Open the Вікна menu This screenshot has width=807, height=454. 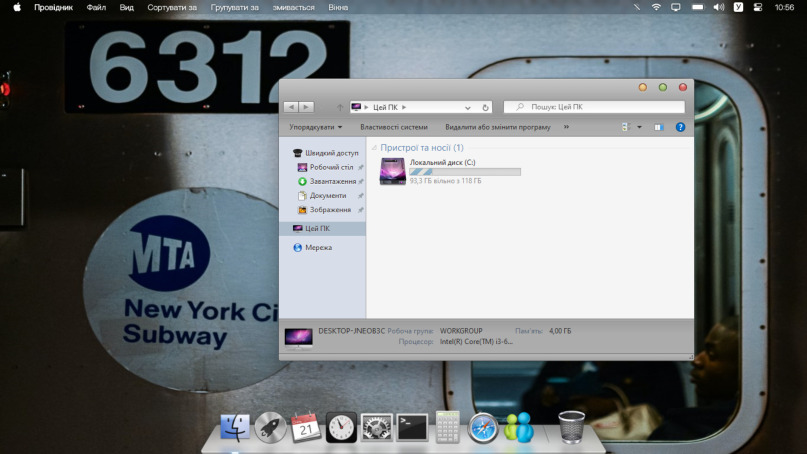pyautogui.click(x=338, y=7)
